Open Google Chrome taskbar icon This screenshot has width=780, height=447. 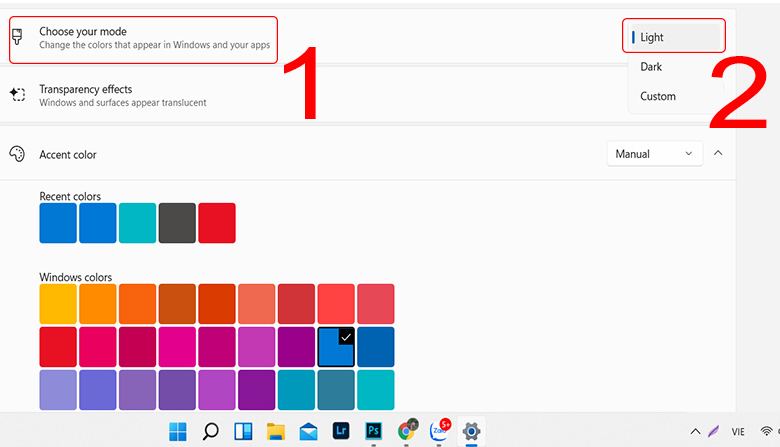tap(407, 430)
